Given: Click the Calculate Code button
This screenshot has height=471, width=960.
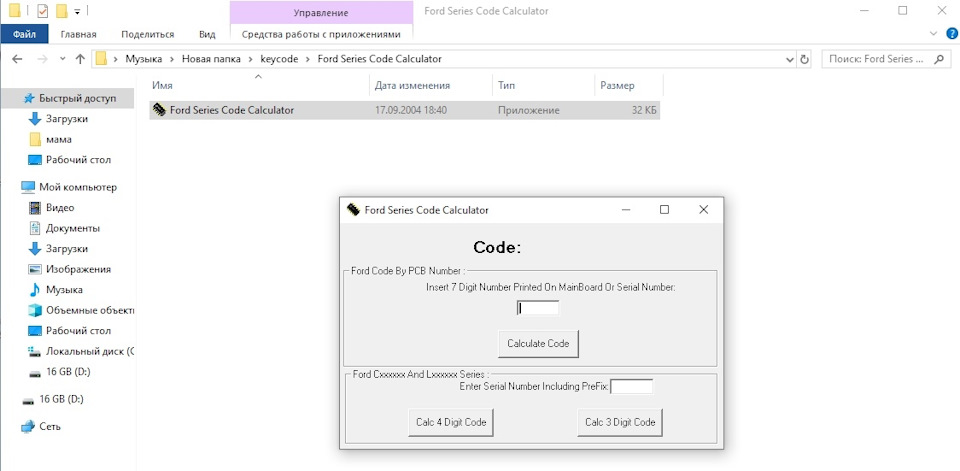Looking at the screenshot, I should click(x=538, y=344).
